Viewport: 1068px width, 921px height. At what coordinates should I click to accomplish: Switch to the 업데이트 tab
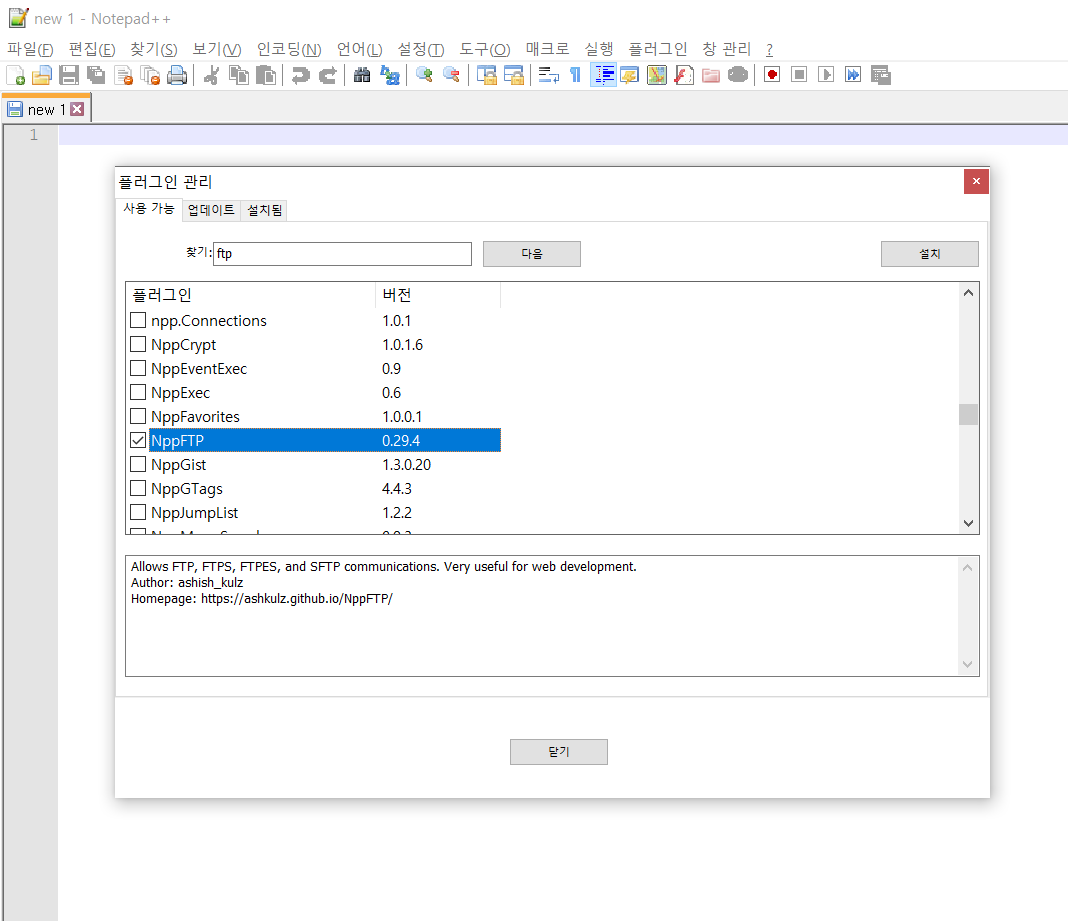coord(211,210)
